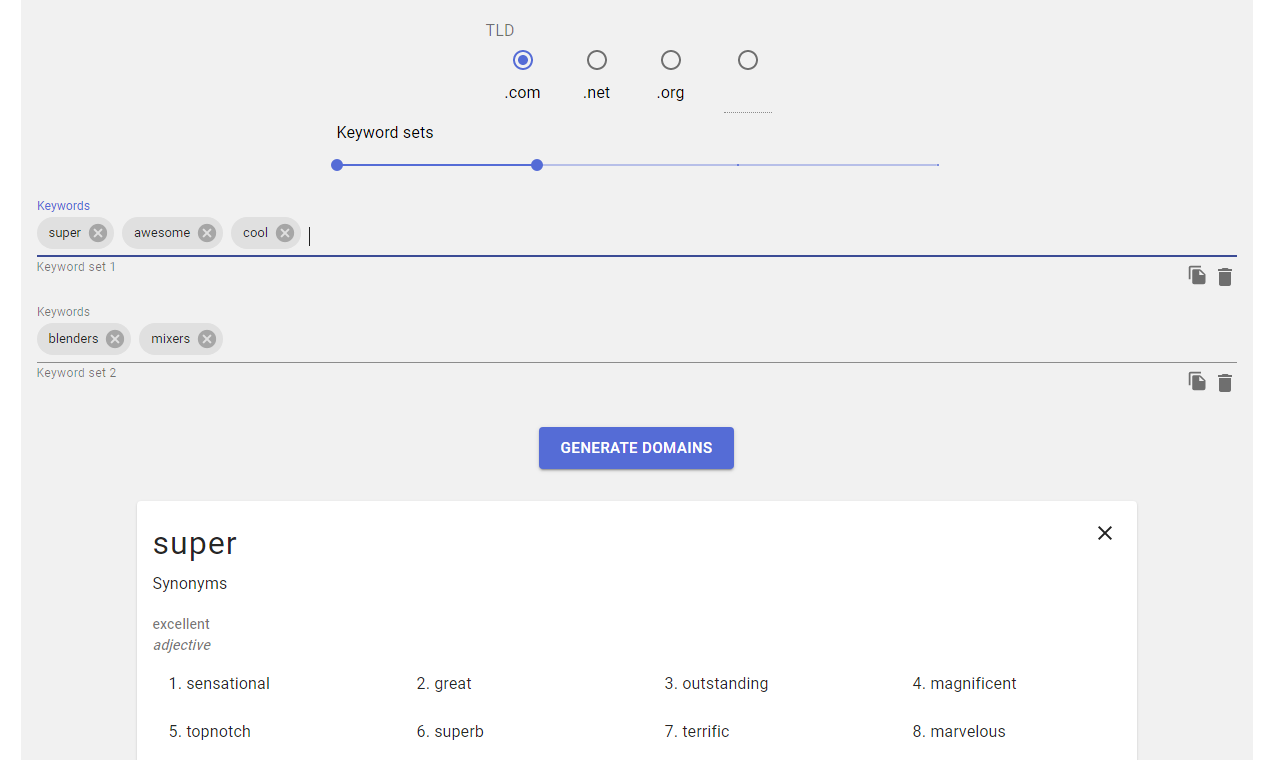Click the Keyword sets slider handle

pos(537,165)
